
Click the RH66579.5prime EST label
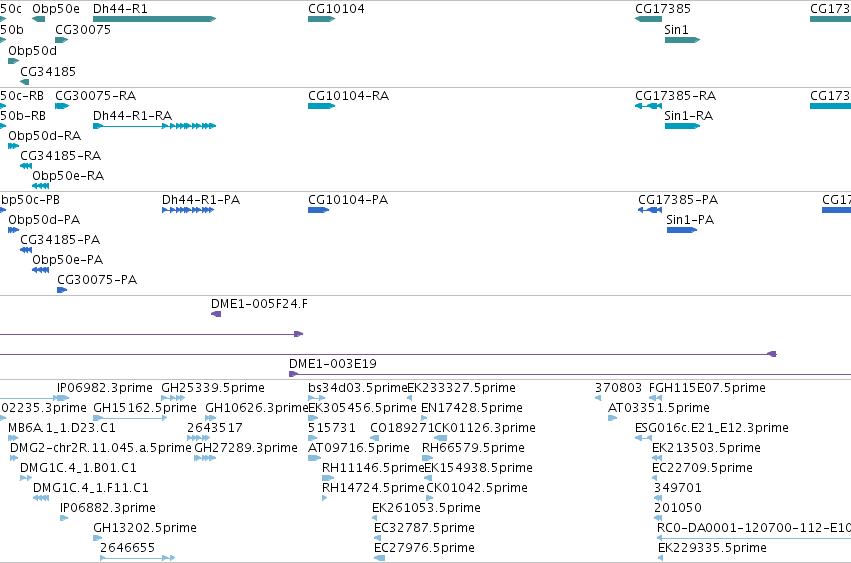point(473,448)
